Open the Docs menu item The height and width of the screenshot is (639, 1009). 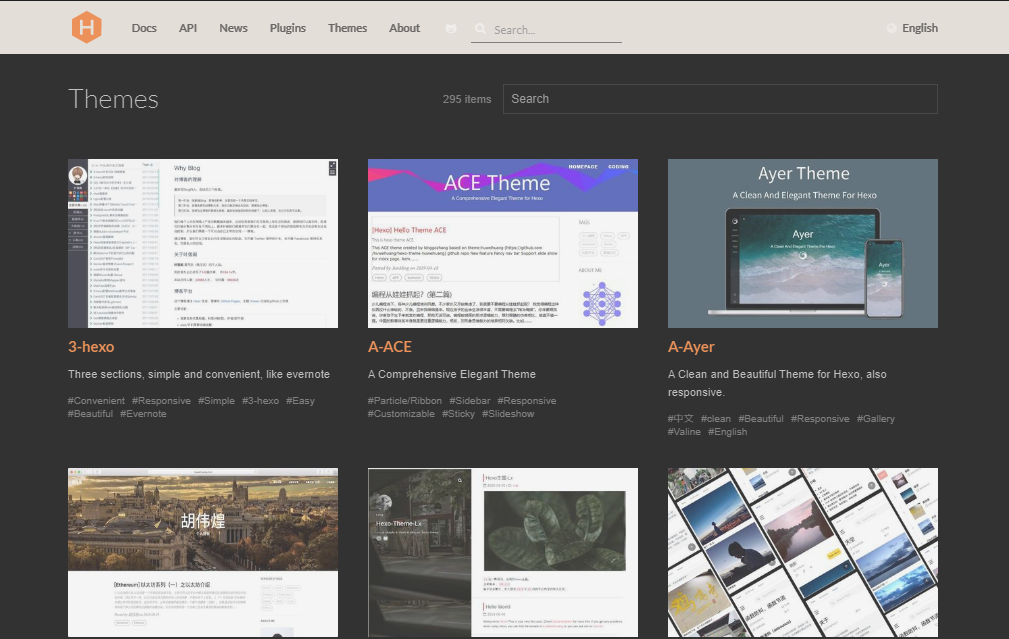point(144,28)
